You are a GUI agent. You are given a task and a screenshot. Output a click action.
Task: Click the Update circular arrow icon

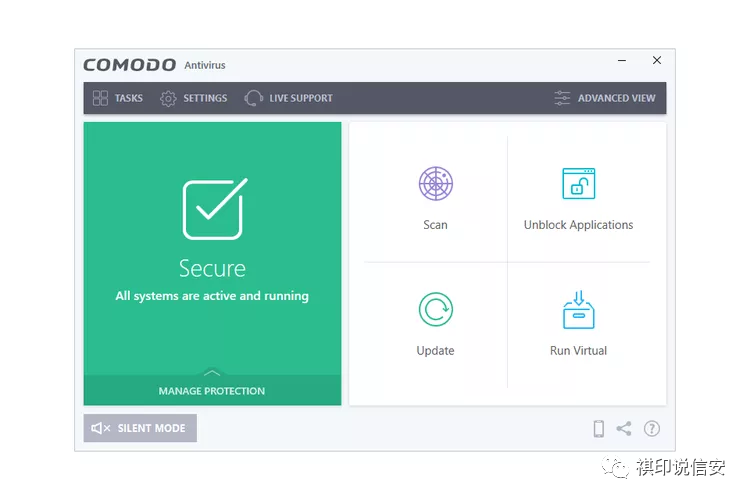[435, 310]
